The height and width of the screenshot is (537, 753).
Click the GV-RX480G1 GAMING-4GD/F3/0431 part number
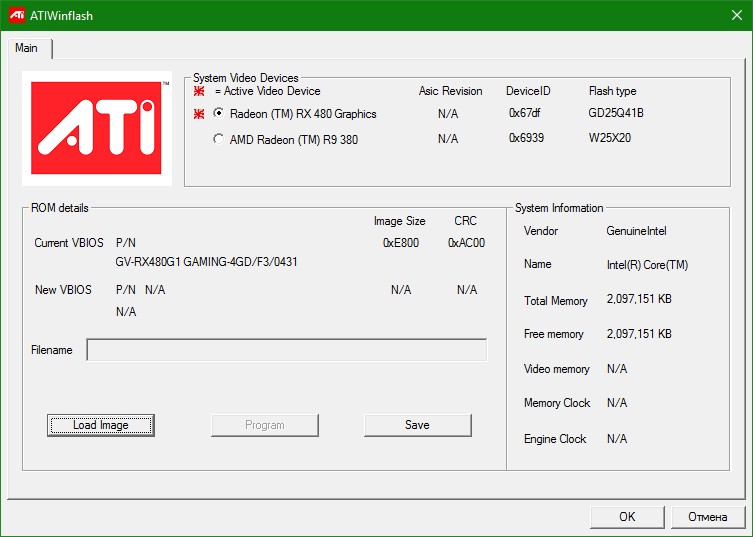pyautogui.click(x=206, y=262)
